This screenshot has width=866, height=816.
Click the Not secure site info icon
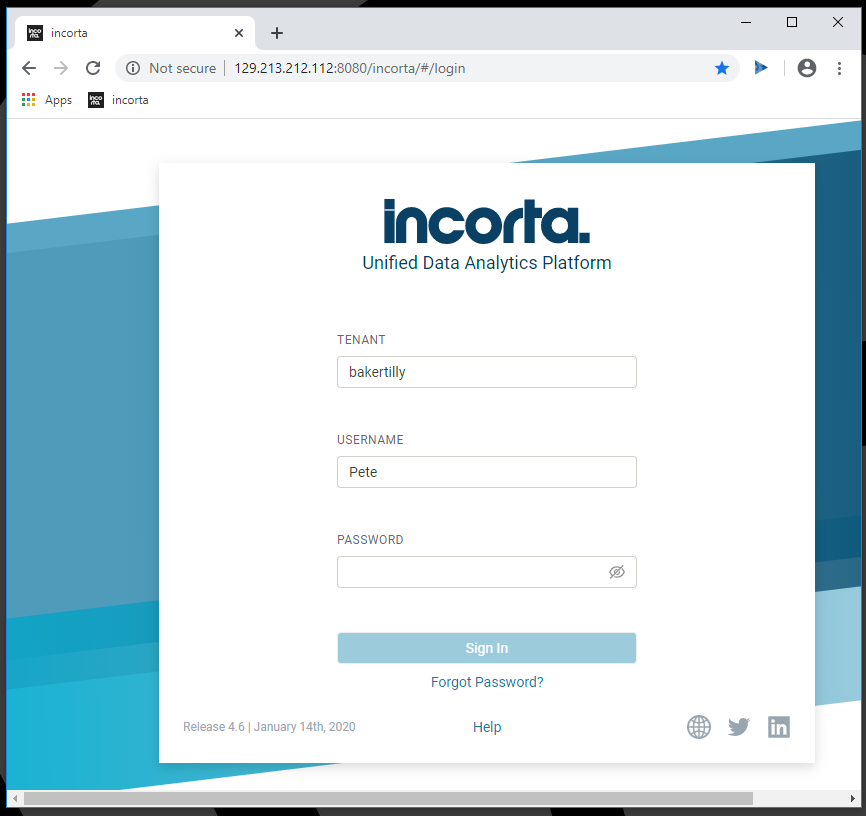click(x=133, y=68)
